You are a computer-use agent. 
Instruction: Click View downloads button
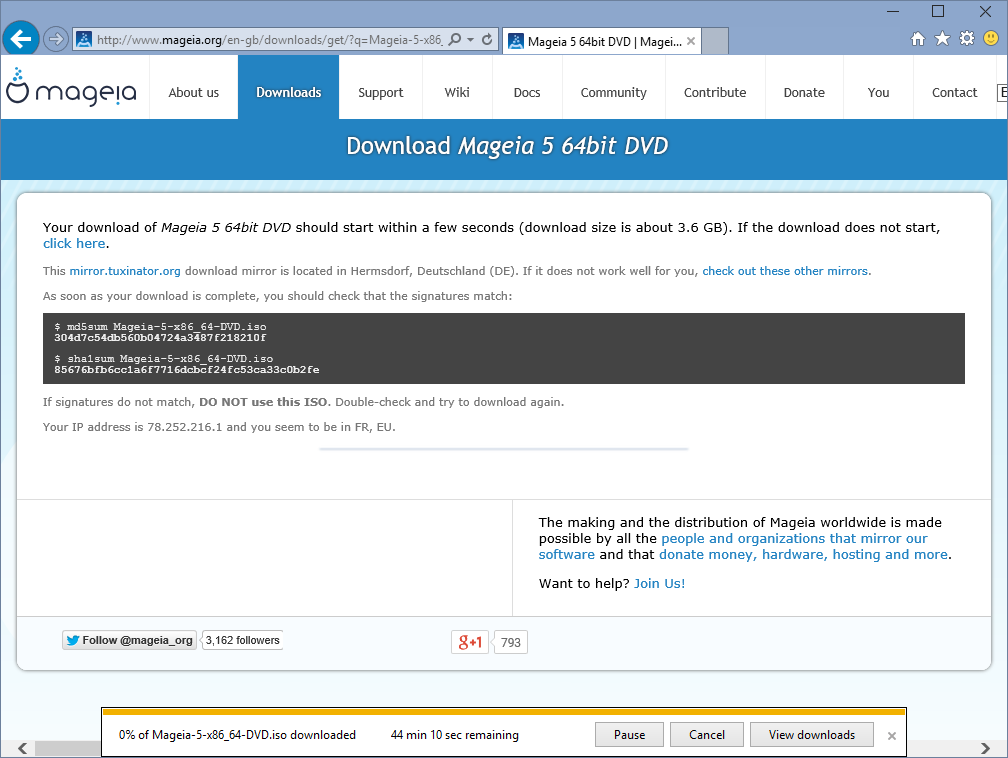(x=812, y=735)
